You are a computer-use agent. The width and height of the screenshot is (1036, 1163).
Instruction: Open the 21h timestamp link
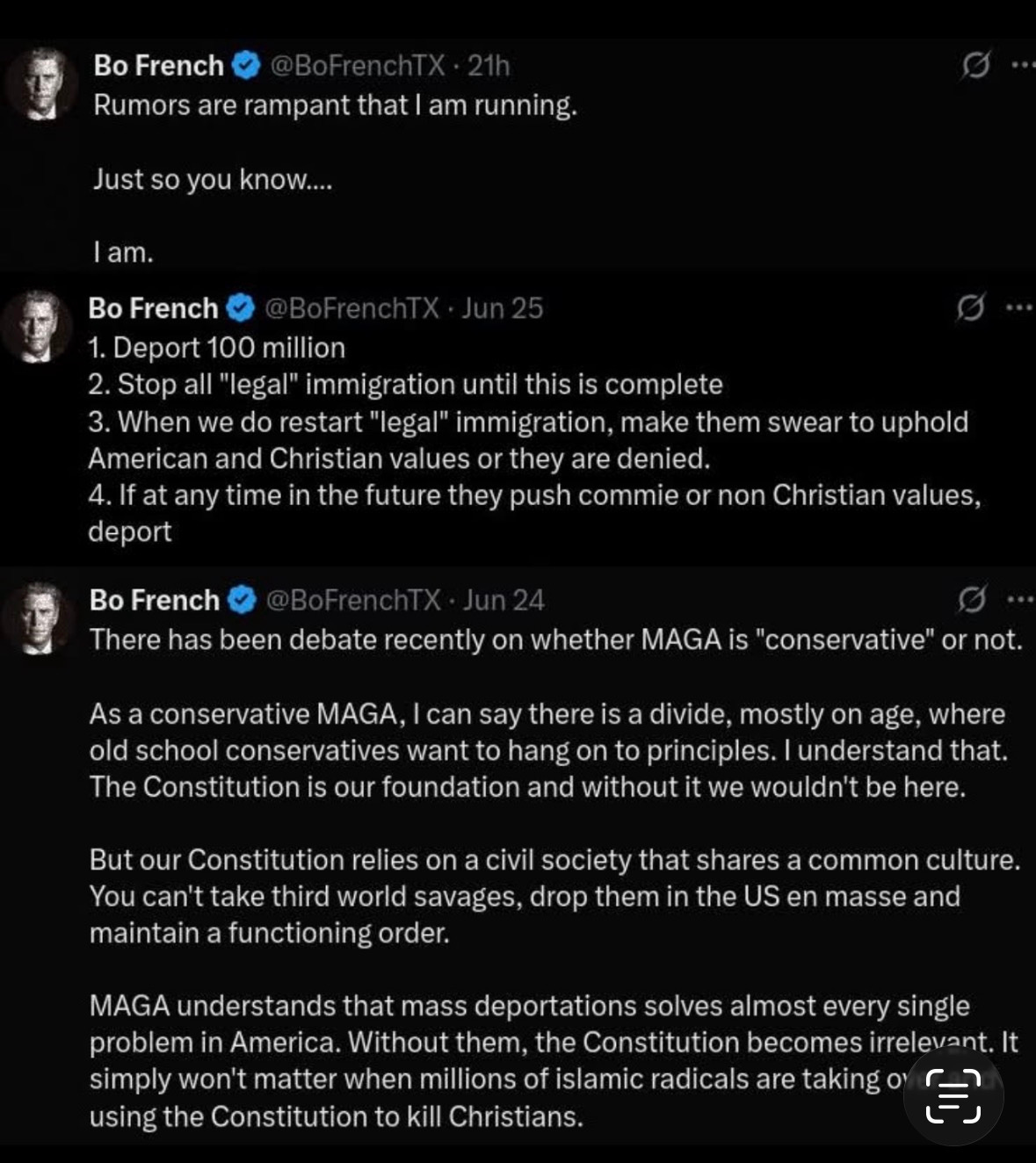[x=488, y=66]
